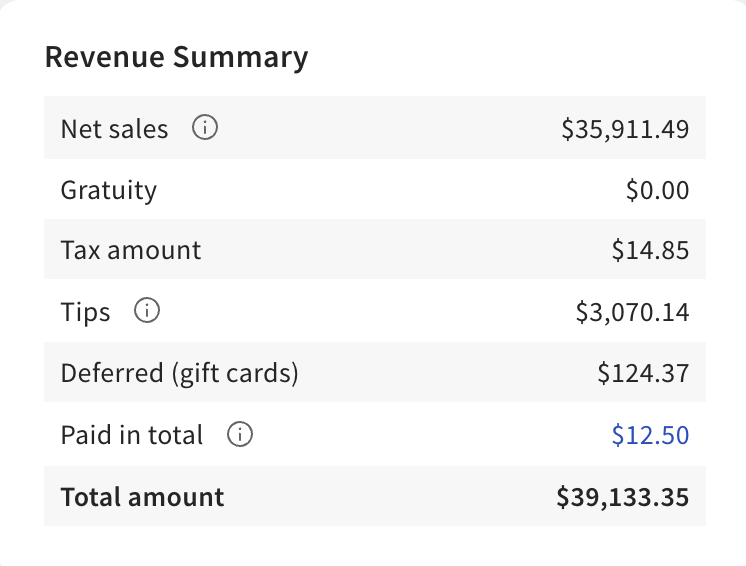This screenshot has width=746, height=566.
Task: Select the Net sales label
Action: pos(114,129)
